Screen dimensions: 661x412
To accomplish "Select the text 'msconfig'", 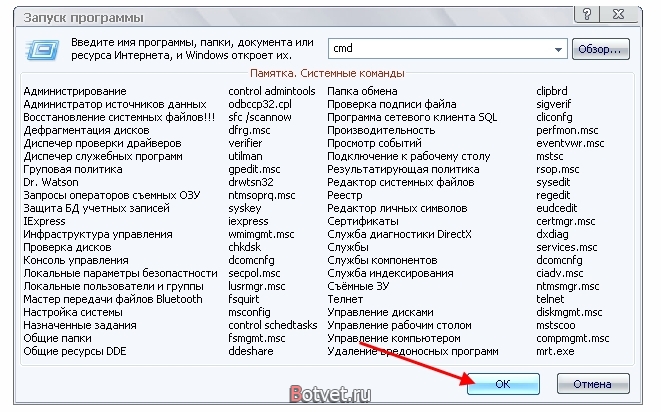I will 250,312.
